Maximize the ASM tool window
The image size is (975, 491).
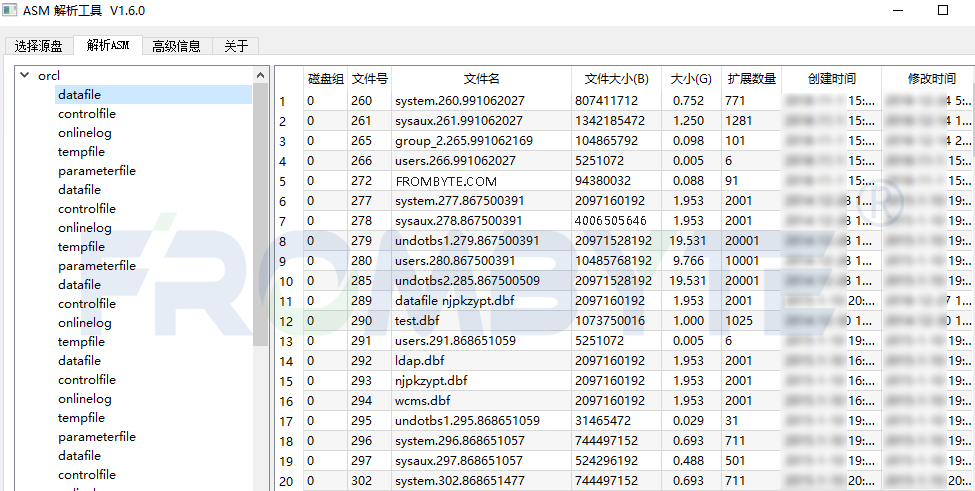[943, 10]
